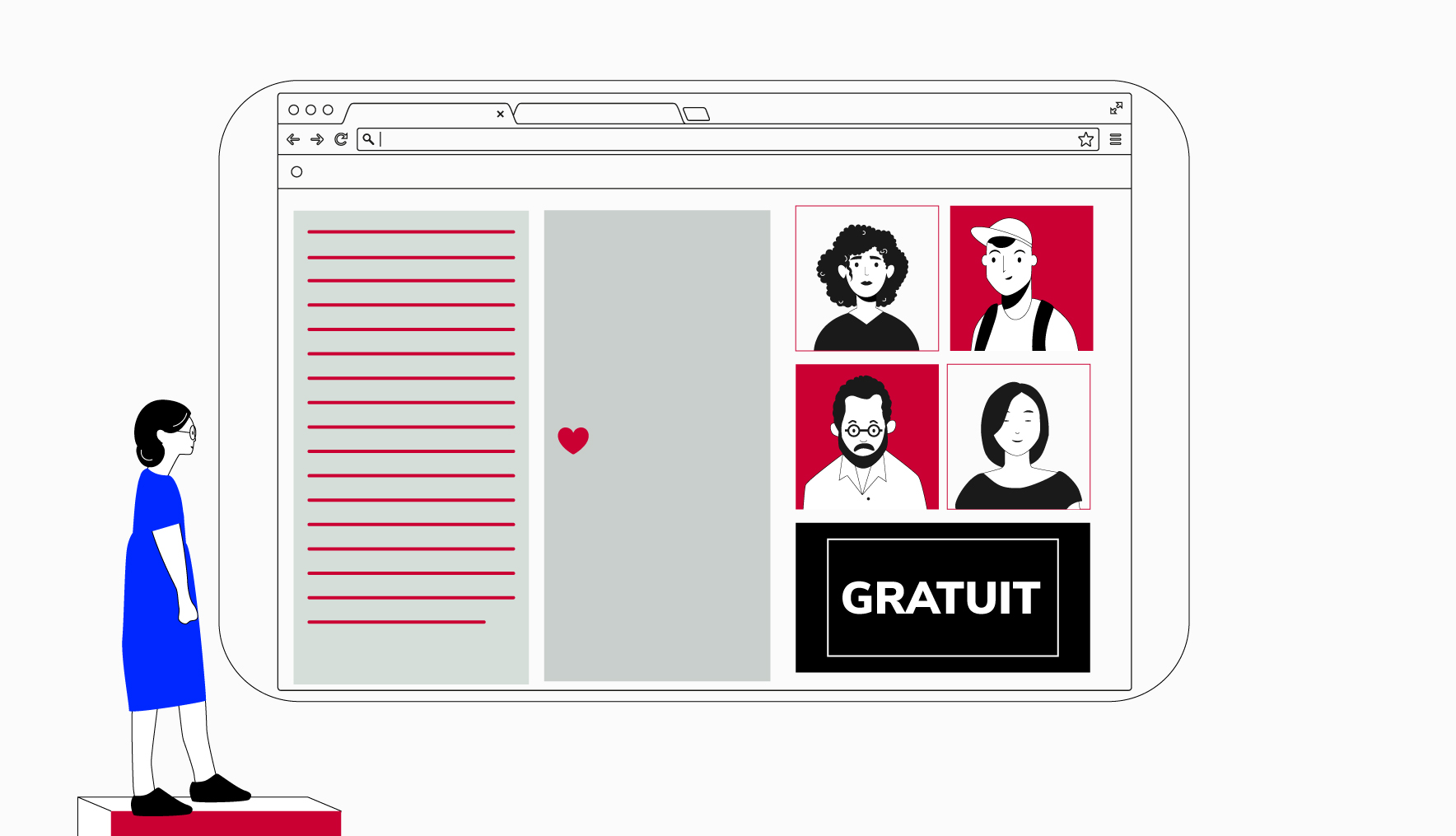Click the browser back arrow
Image resolution: width=1456 pixels, height=836 pixels.
click(x=293, y=139)
